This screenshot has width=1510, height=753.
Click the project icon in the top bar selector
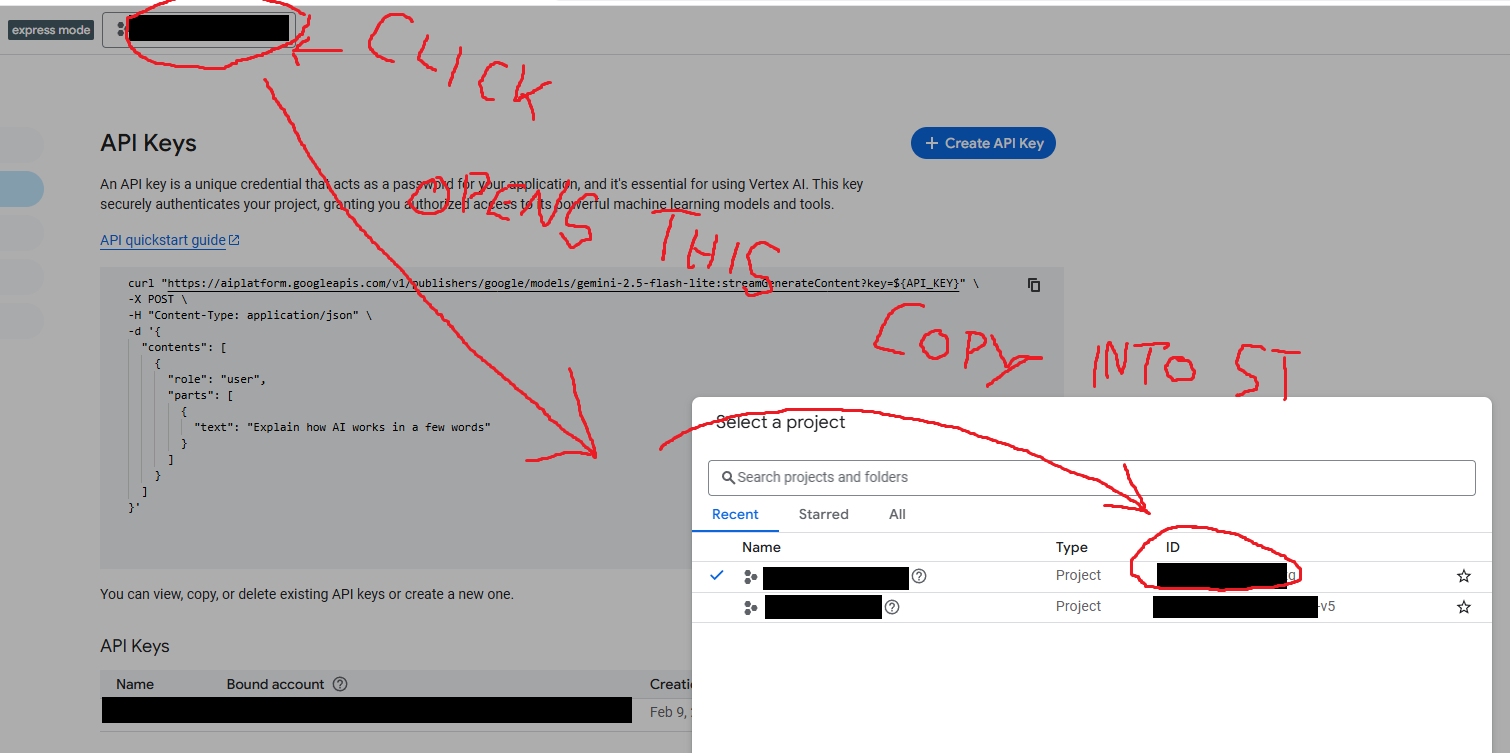click(x=121, y=29)
